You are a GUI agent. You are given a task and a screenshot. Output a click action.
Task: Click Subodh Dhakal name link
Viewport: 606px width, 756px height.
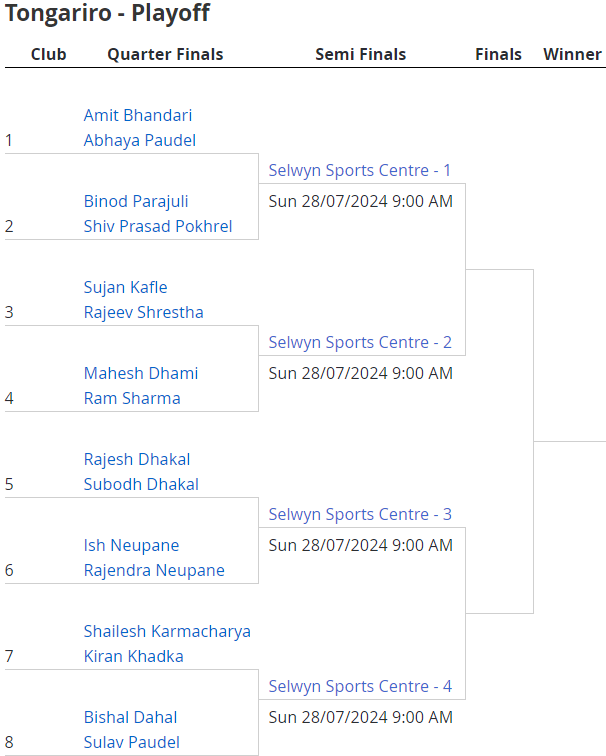(x=141, y=485)
